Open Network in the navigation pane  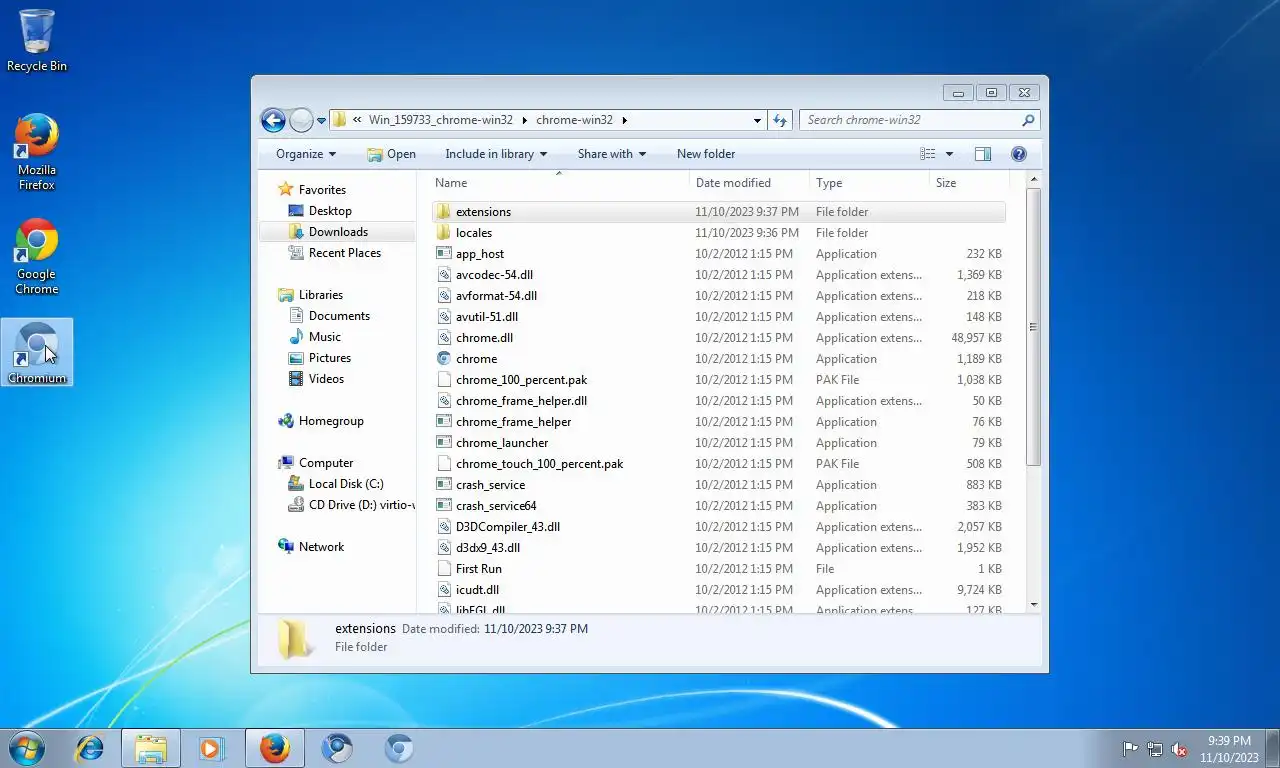(321, 547)
